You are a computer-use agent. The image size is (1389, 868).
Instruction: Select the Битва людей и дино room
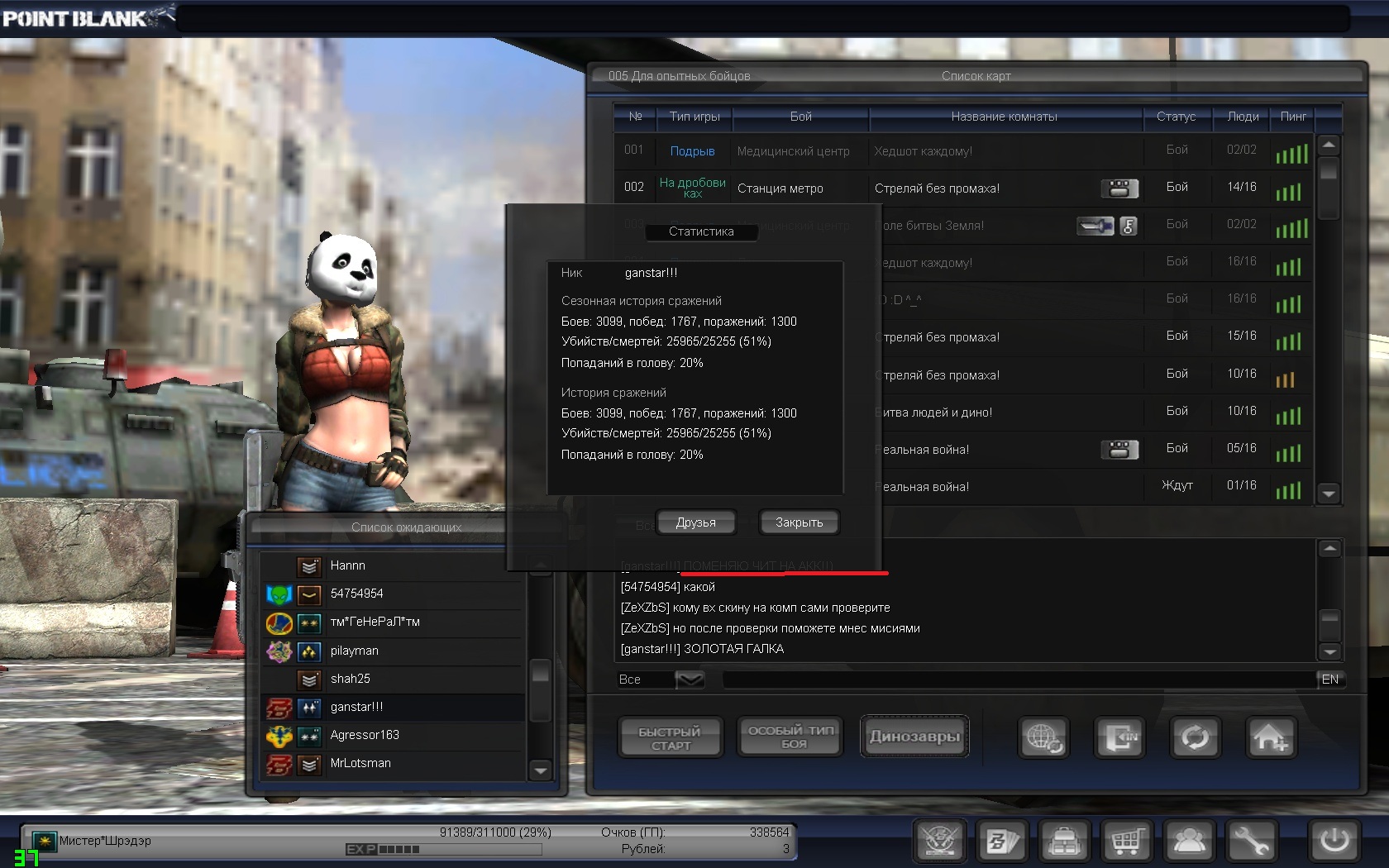point(1095,412)
